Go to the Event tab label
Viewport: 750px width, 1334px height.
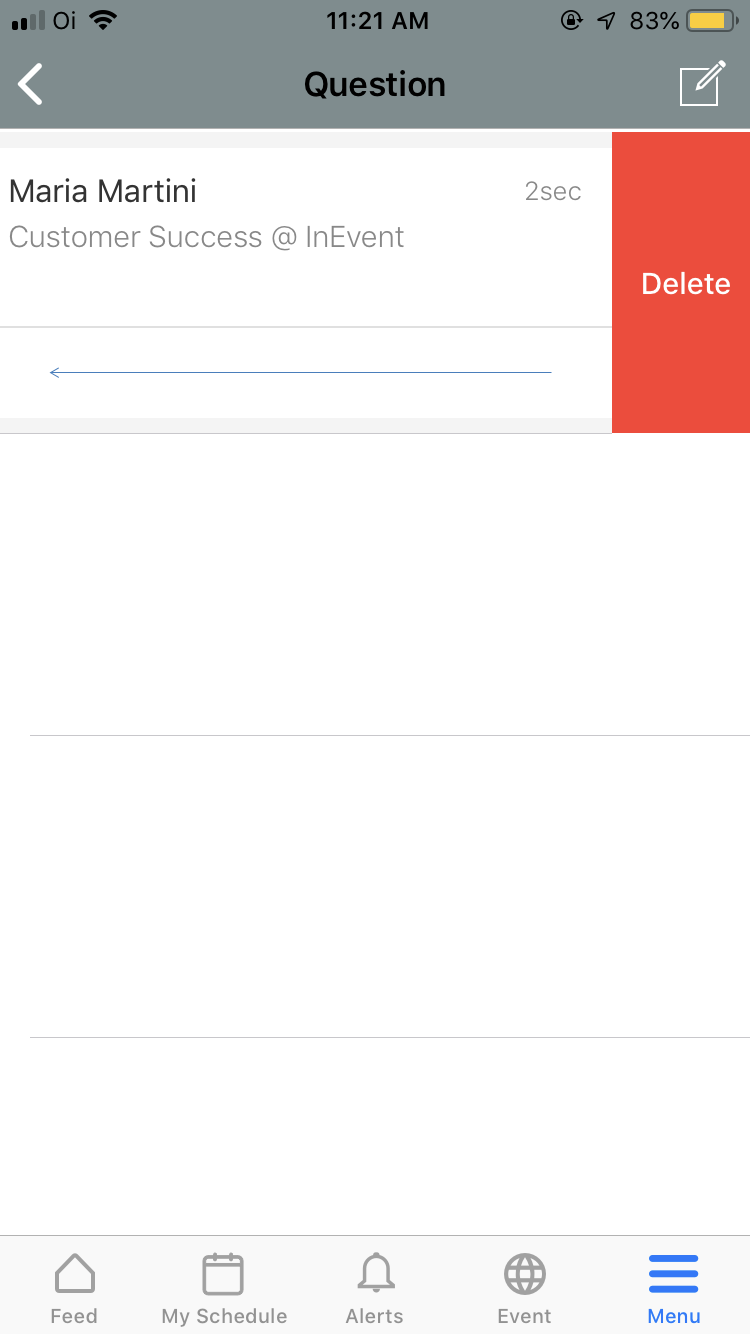click(525, 1316)
